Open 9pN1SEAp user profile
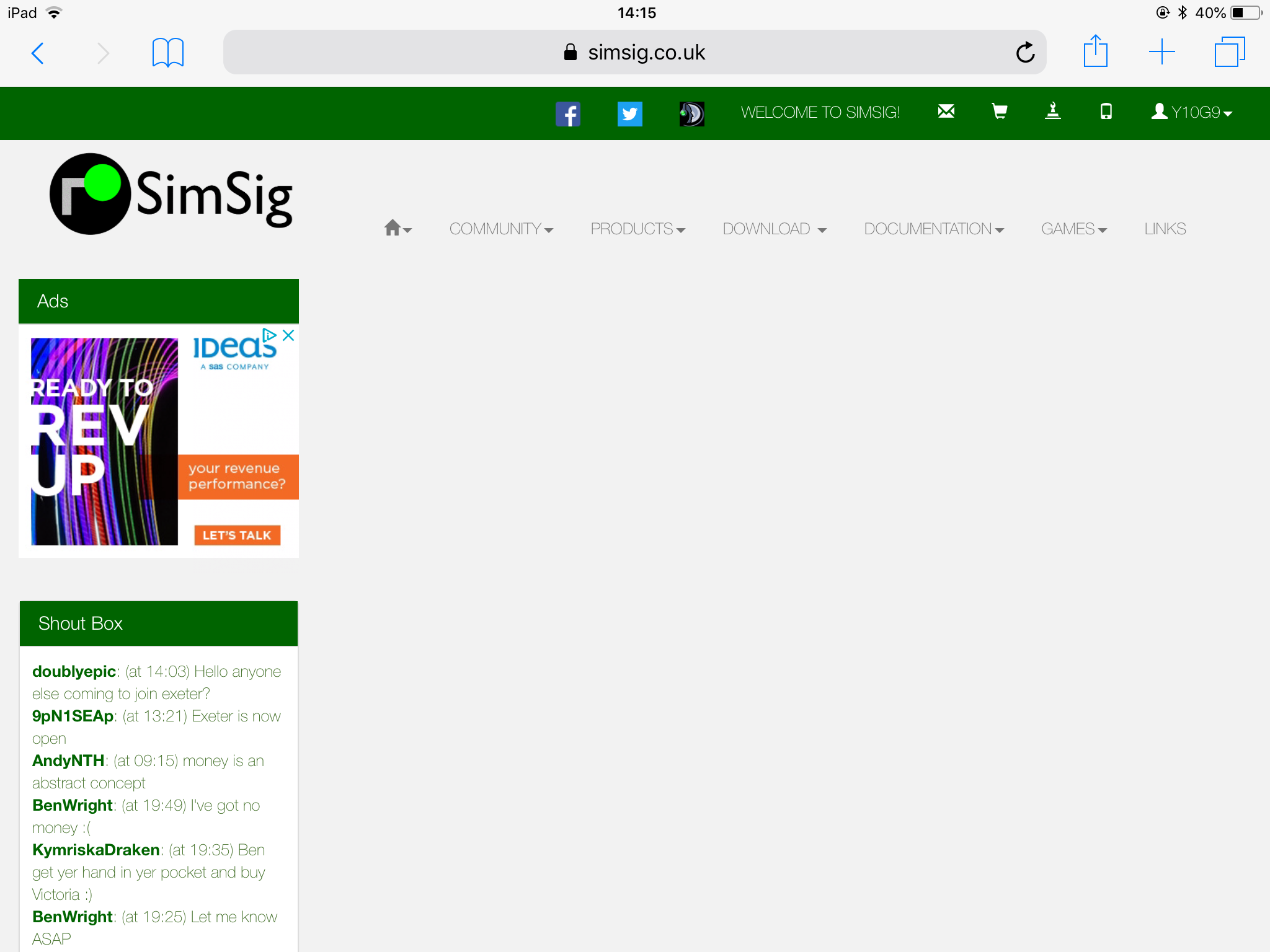Image resolution: width=1270 pixels, height=952 pixels. (x=73, y=716)
